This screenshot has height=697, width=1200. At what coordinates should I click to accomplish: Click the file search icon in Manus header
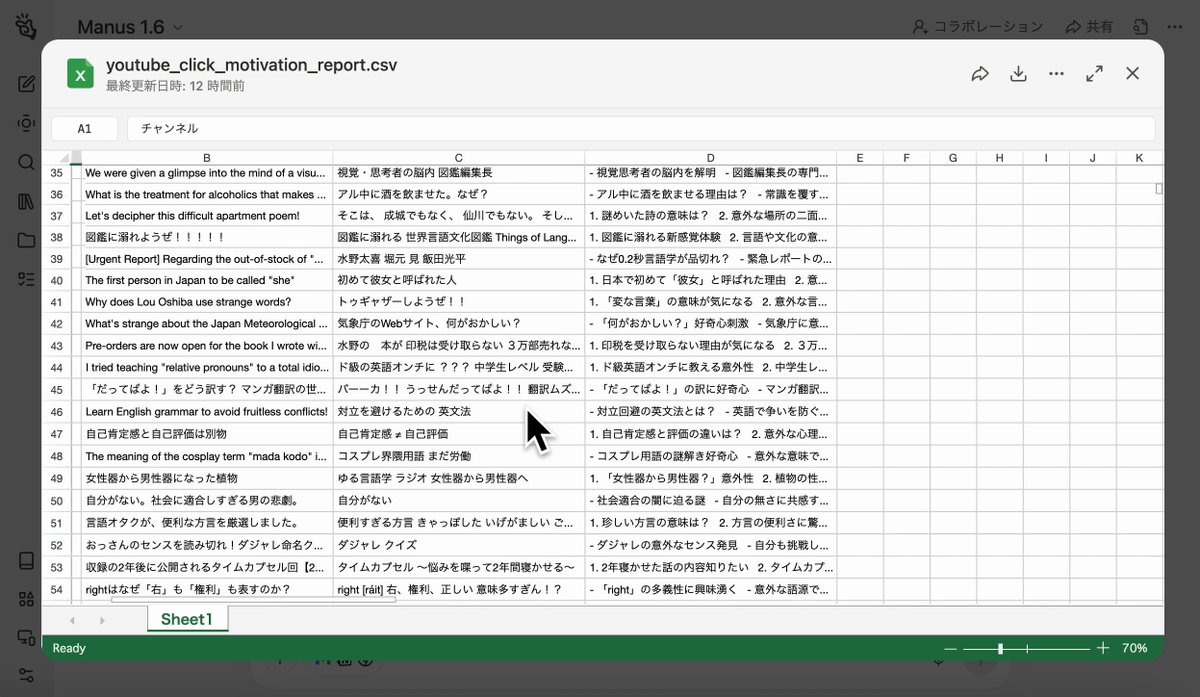point(1140,27)
